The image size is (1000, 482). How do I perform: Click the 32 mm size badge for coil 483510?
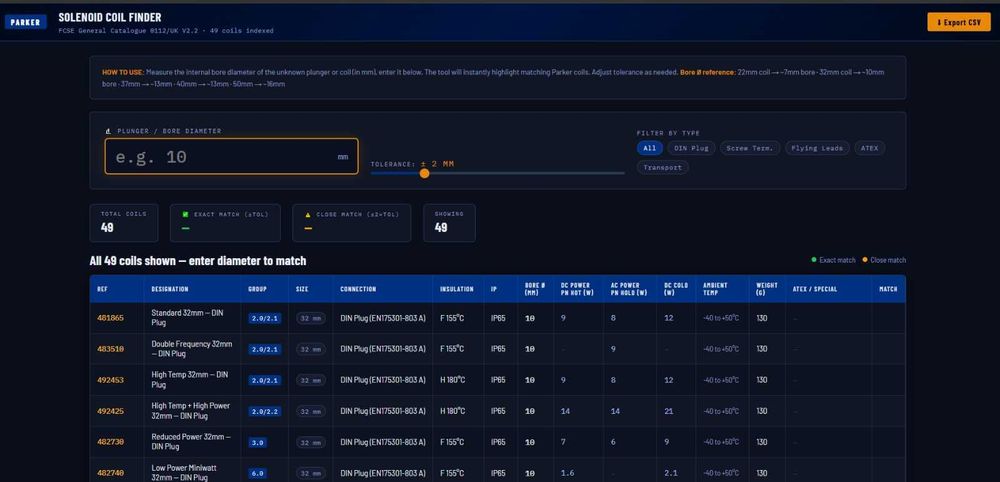(311, 349)
